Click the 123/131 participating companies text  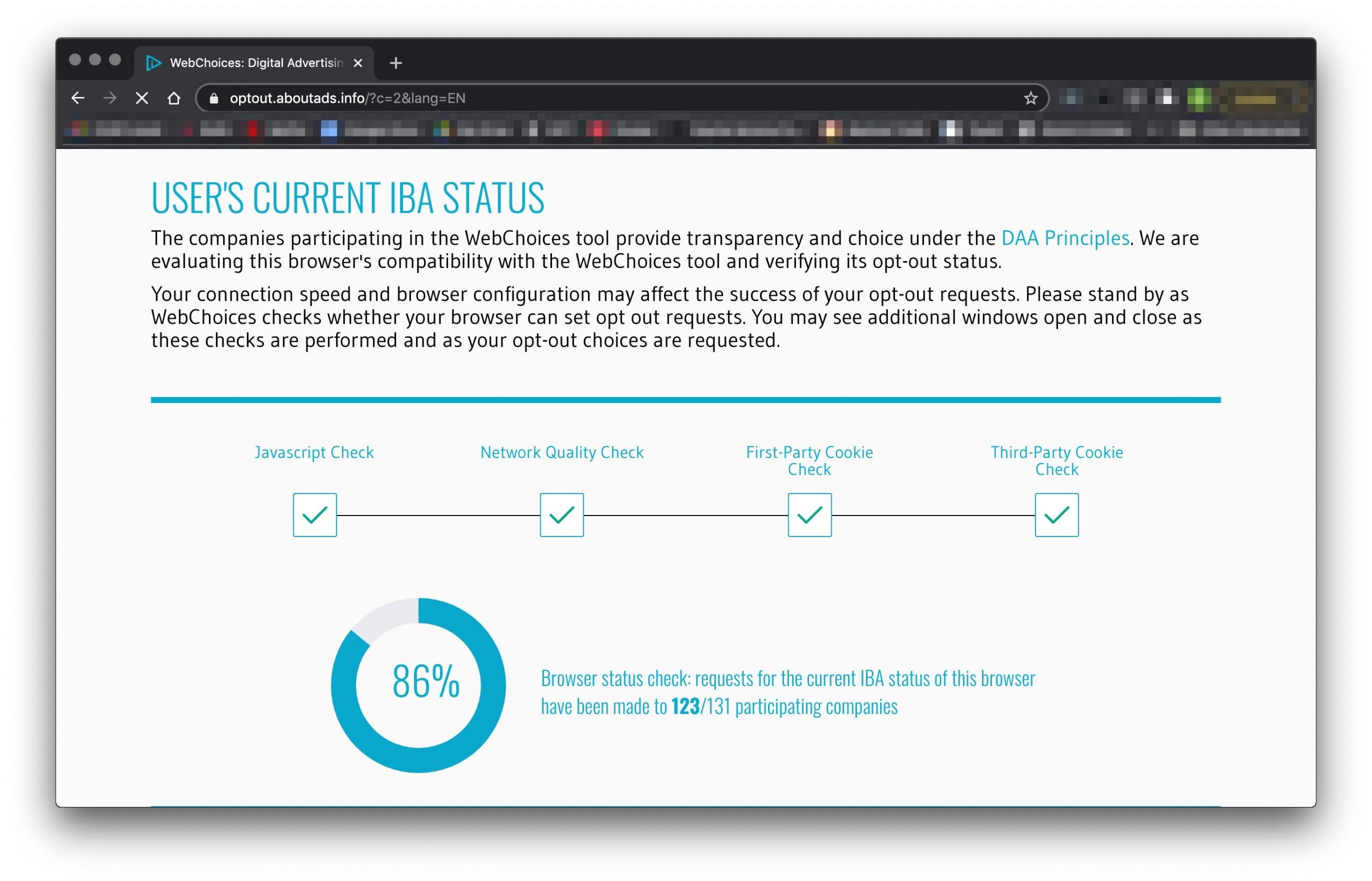pyautogui.click(x=785, y=707)
